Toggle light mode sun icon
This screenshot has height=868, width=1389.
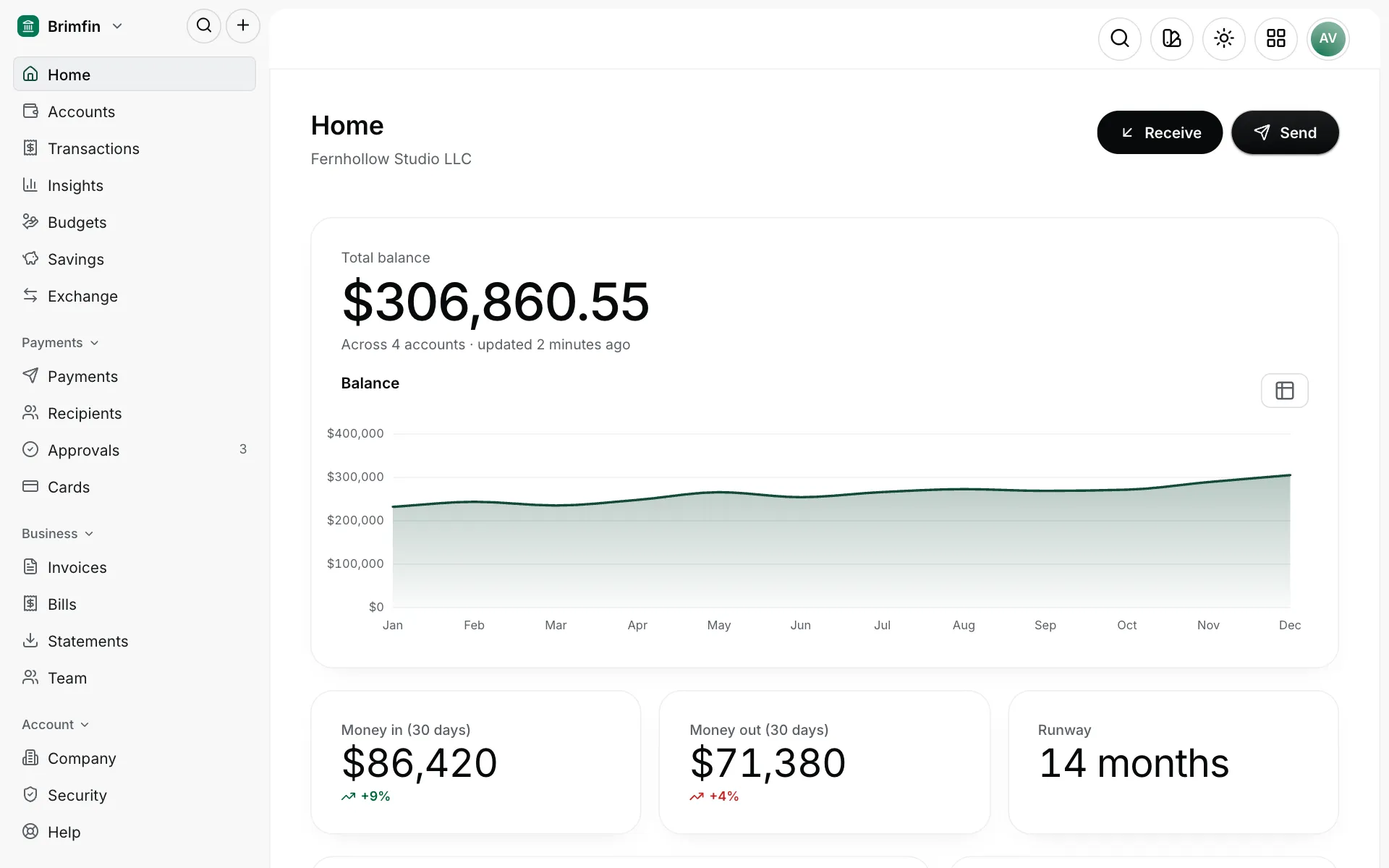coord(1224,38)
